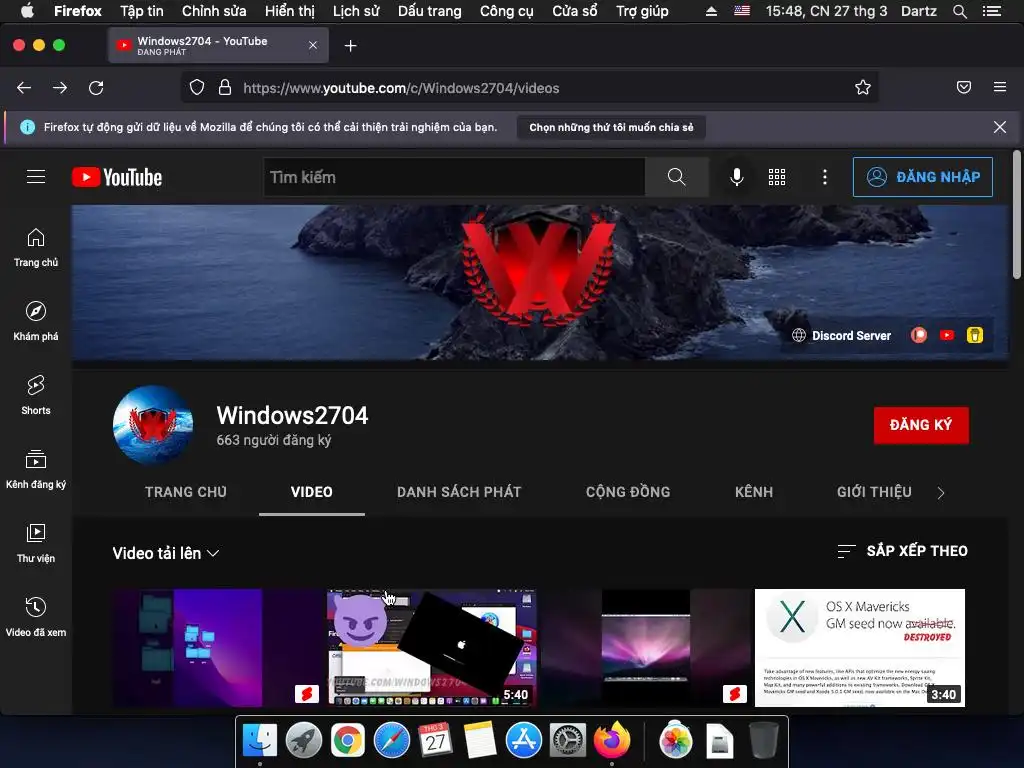Go forward with Firefox forward arrow
The height and width of the screenshot is (768, 1024).
point(60,88)
